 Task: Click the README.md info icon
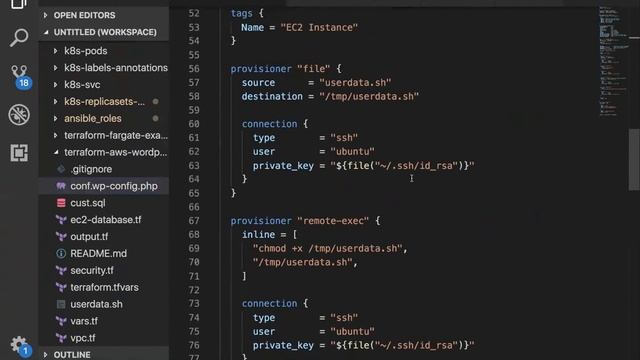tap(61, 253)
